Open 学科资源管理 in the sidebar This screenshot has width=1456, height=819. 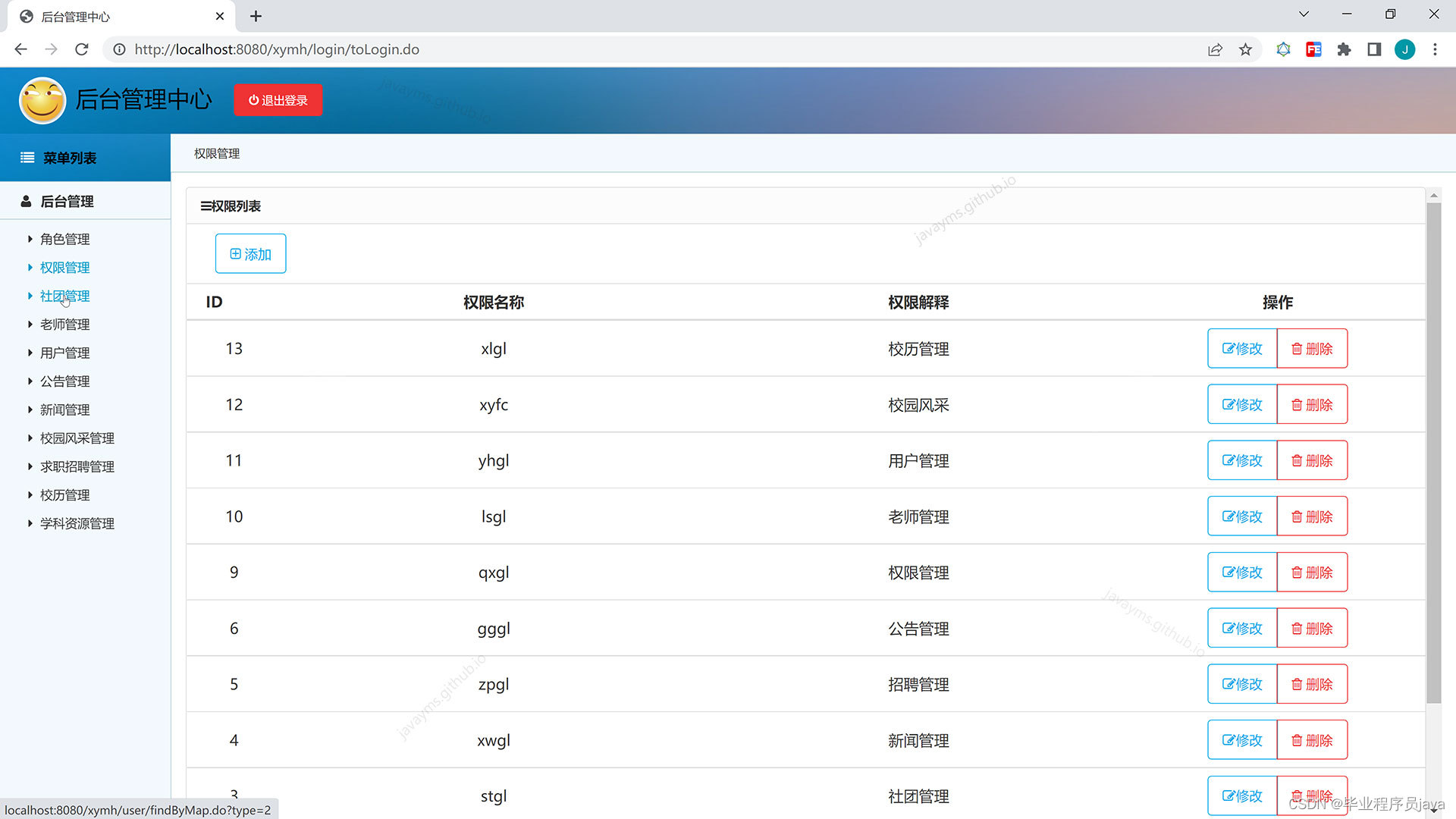(x=77, y=523)
